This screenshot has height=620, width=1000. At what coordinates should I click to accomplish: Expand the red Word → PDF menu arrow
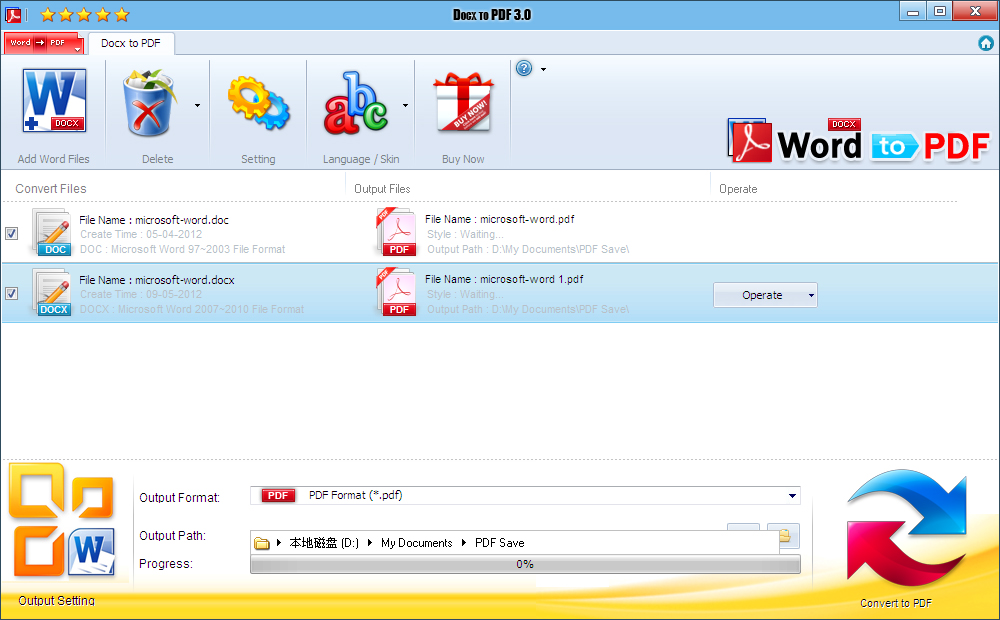click(x=77, y=49)
